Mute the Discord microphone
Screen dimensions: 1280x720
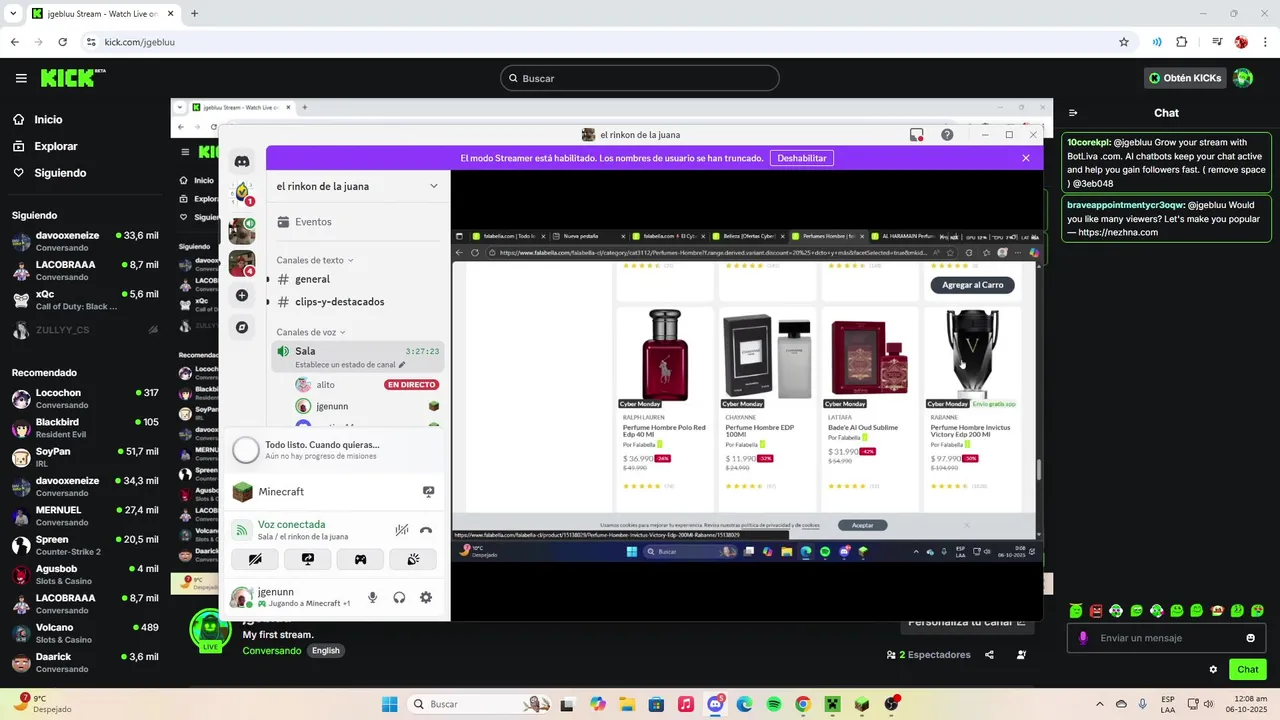pos(373,597)
